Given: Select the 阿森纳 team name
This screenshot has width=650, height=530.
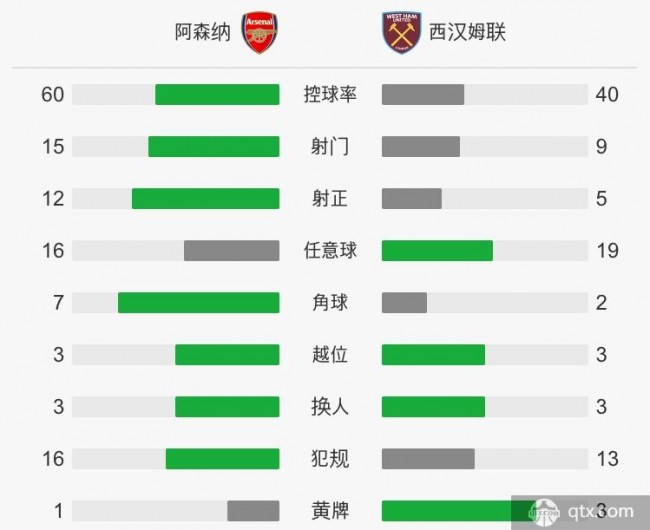Looking at the screenshot, I should (x=202, y=32).
